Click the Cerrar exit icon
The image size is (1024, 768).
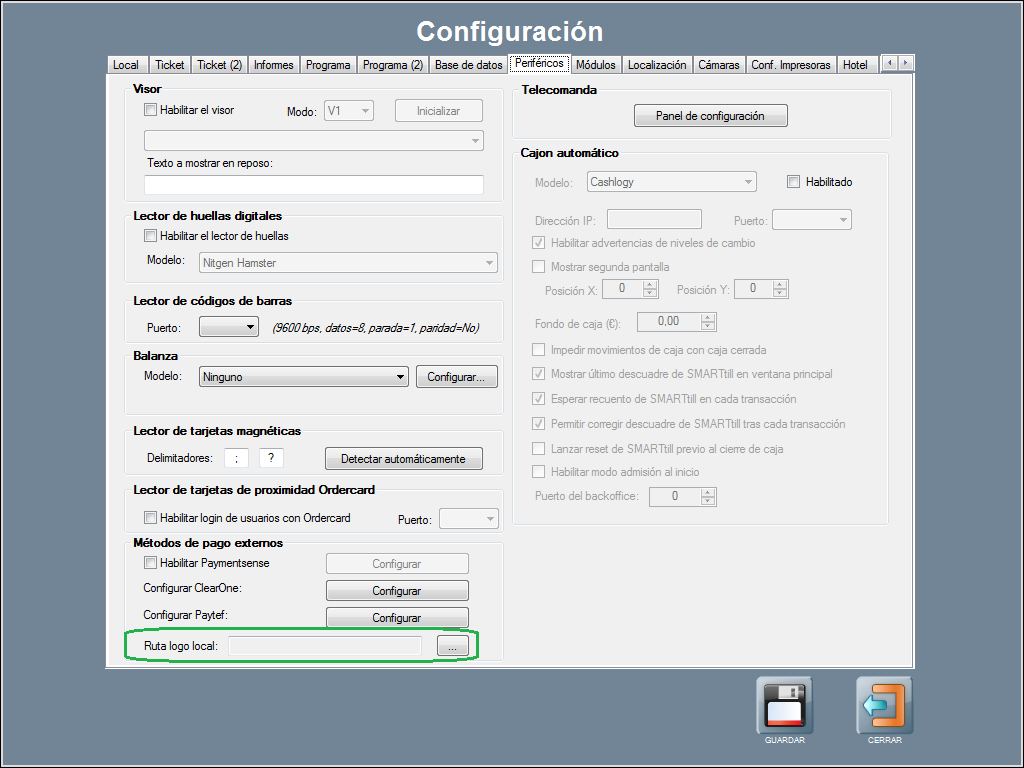tap(884, 706)
